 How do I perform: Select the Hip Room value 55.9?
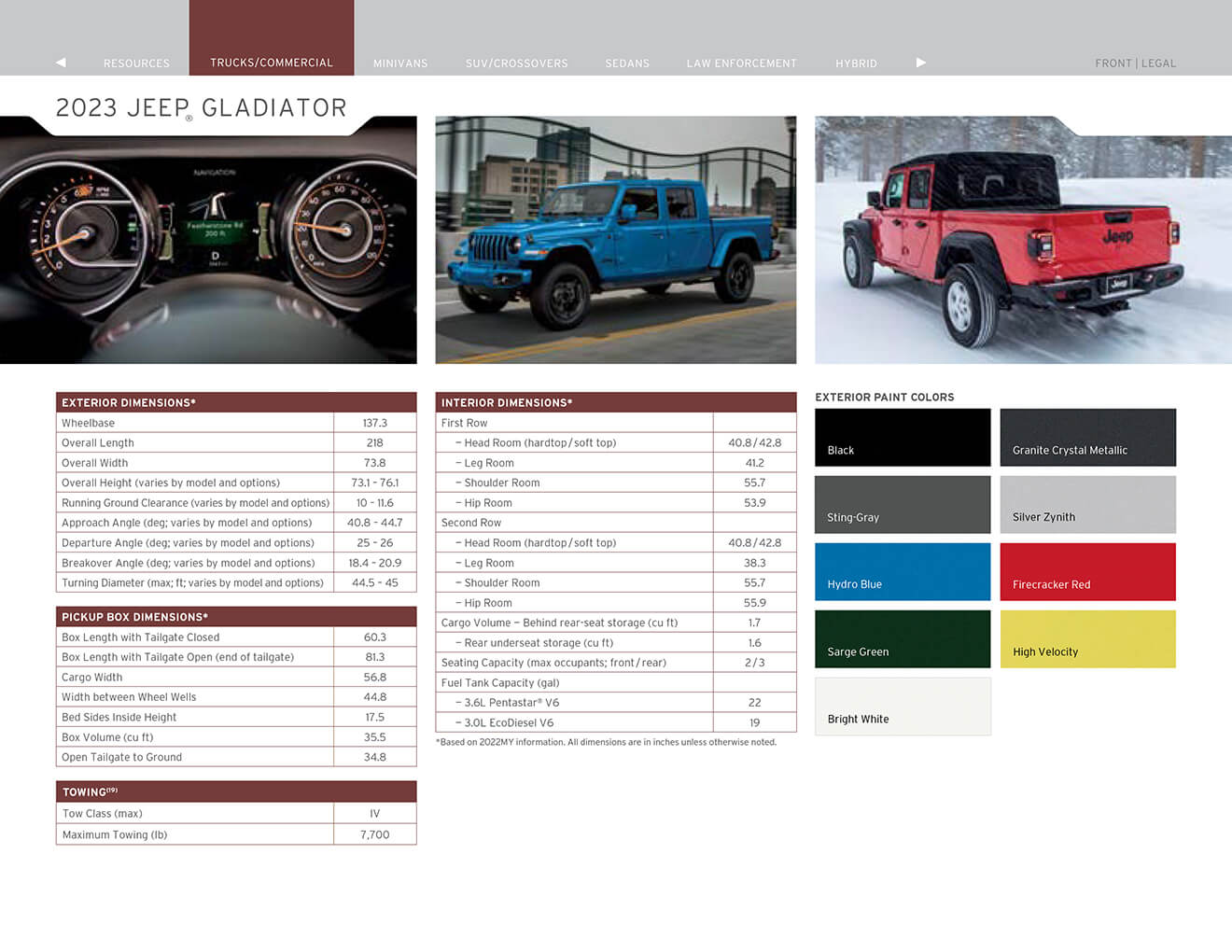coord(755,603)
